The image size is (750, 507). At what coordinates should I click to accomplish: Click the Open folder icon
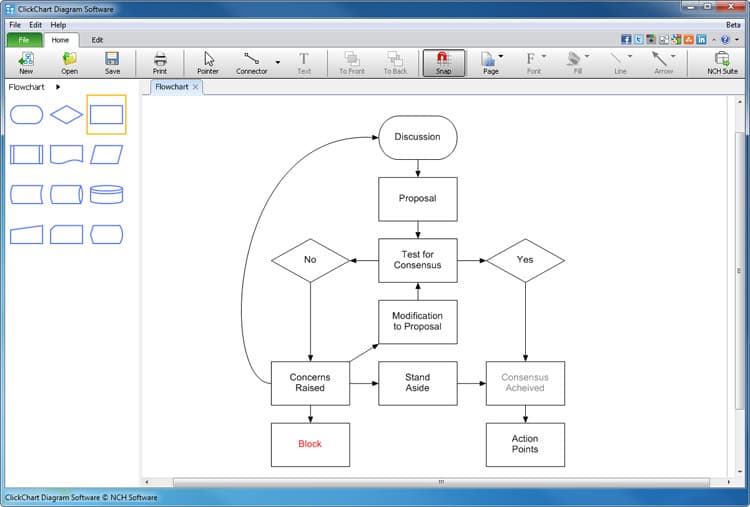[69, 62]
